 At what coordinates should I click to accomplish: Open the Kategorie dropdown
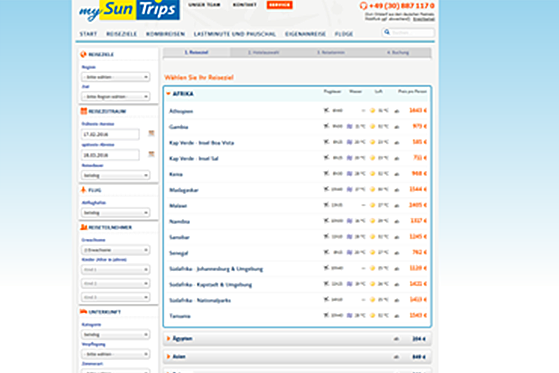[116, 334]
